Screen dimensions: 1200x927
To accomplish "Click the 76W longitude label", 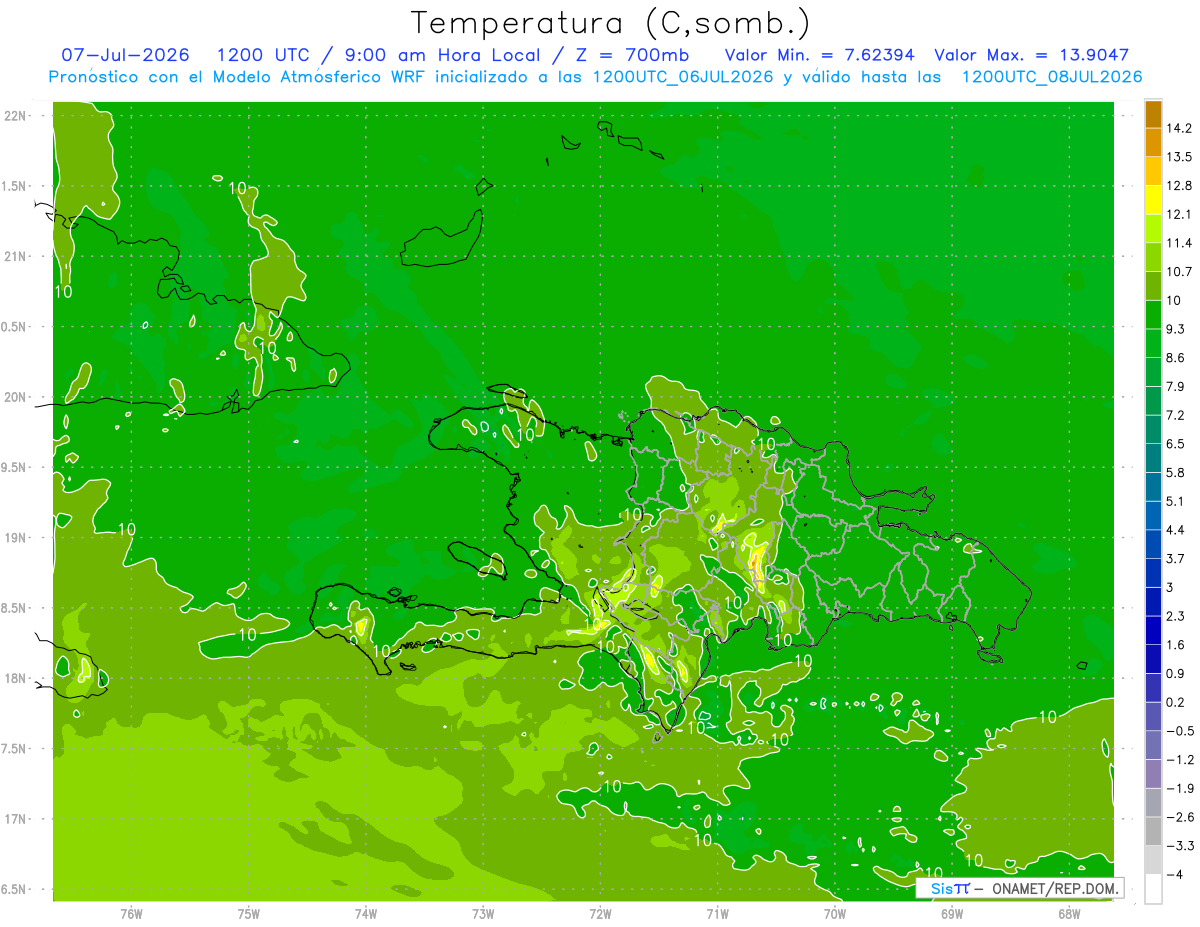I will [x=131, y=913].
